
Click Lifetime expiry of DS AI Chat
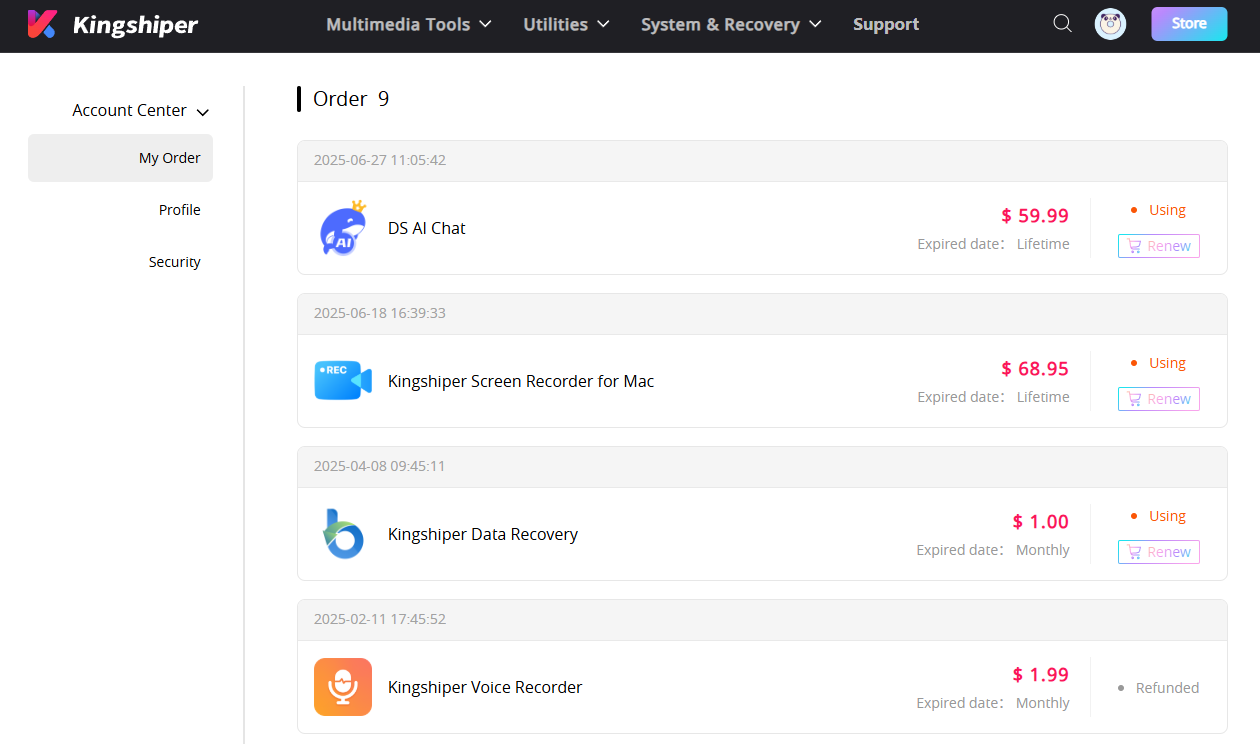[1043, 244]
